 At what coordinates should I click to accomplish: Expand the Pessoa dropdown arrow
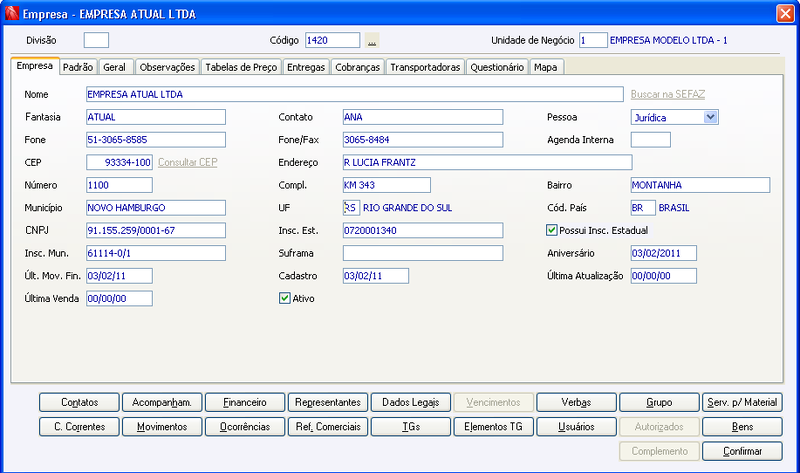point(711,117)
